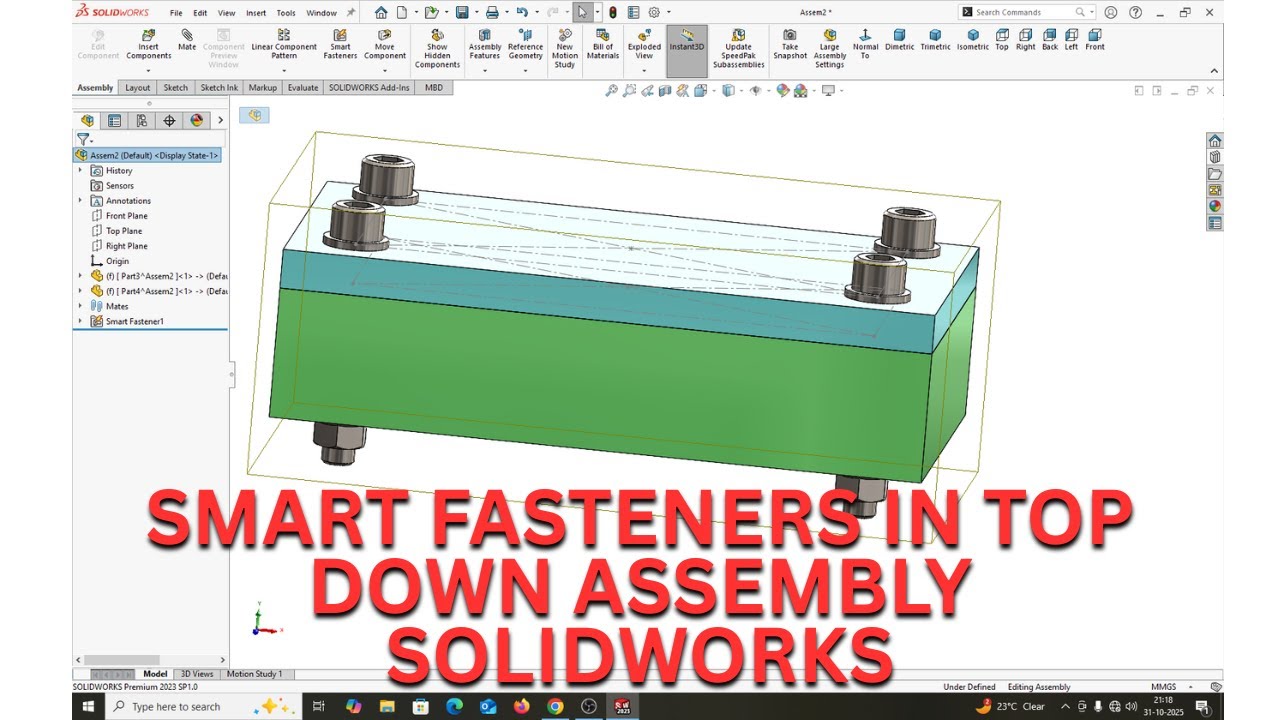The height and width of the screenshot is (720, 1280).
Task: Click the Save icon in quick toolbar
Action: pyautogui.click(x=461, y=12)
